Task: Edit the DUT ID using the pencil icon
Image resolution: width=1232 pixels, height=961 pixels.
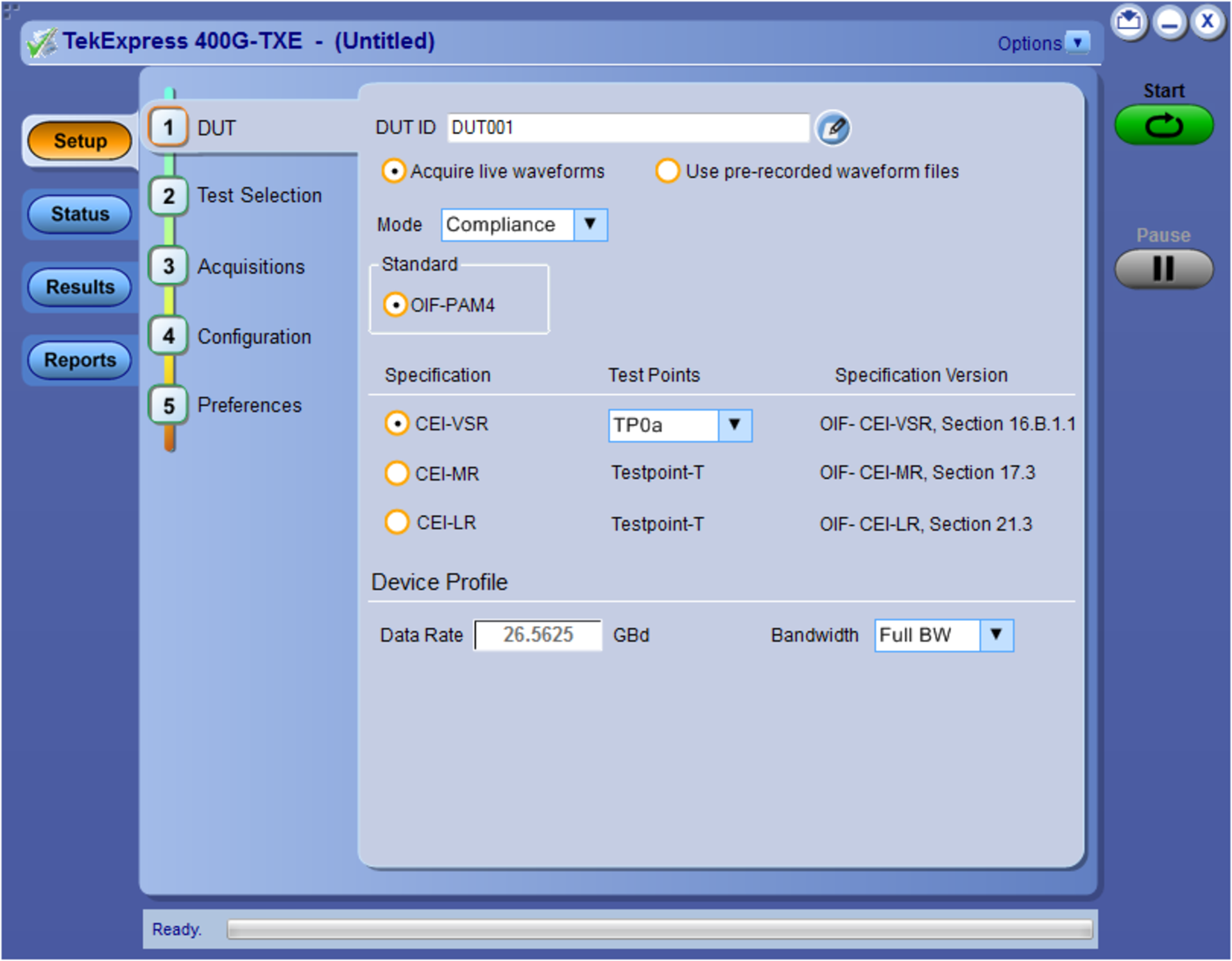Action: [x=834, y=128]
